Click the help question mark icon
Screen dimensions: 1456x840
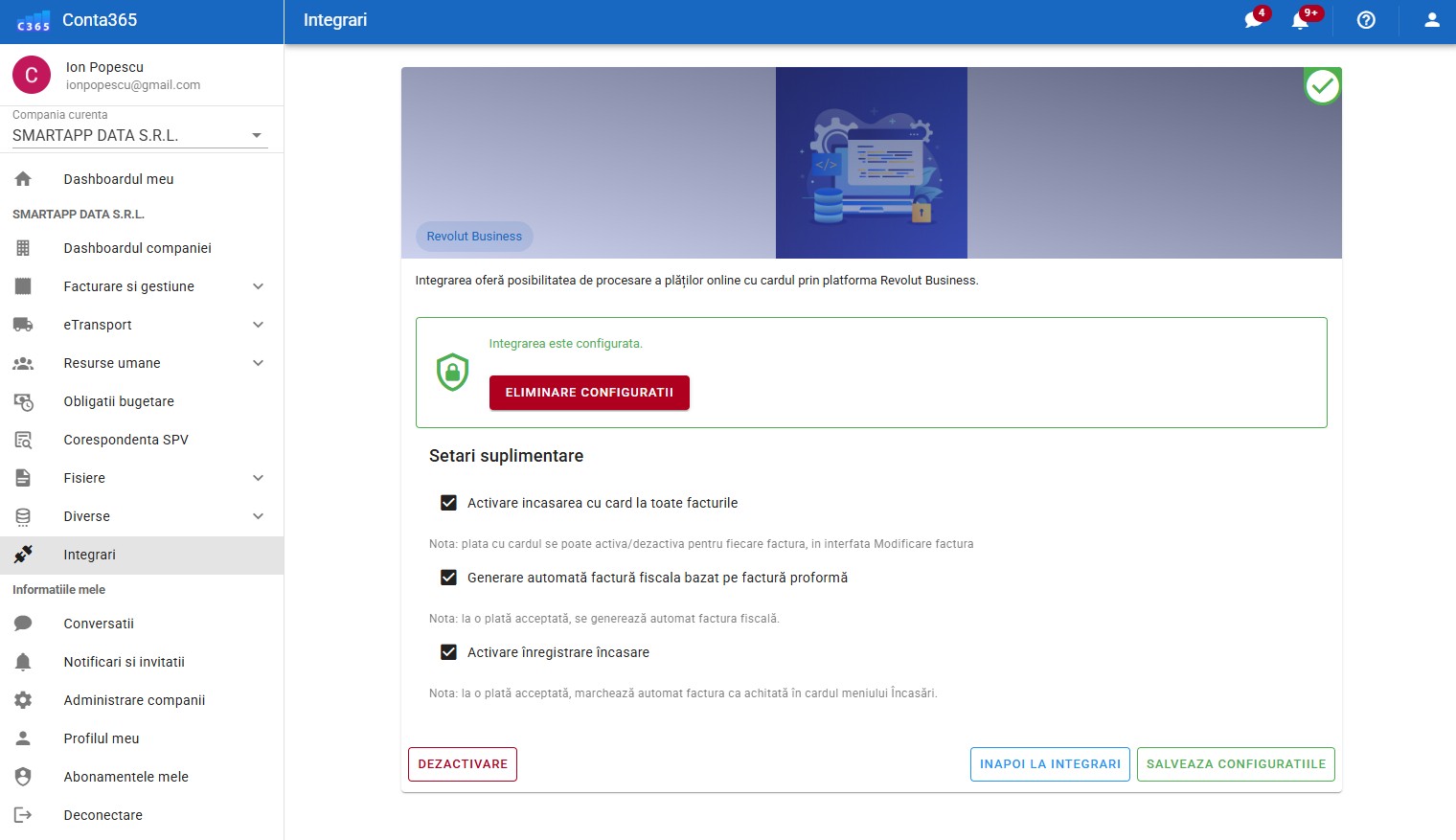(1366, 20)
